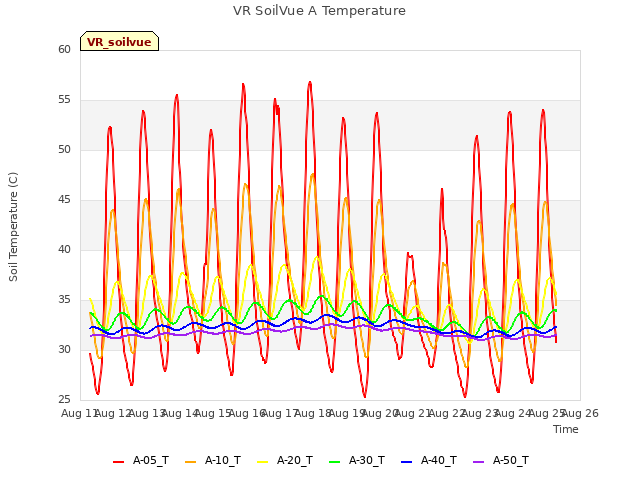Select the A-40_T legend label
The image size is (640, 480).
point(439,460)
